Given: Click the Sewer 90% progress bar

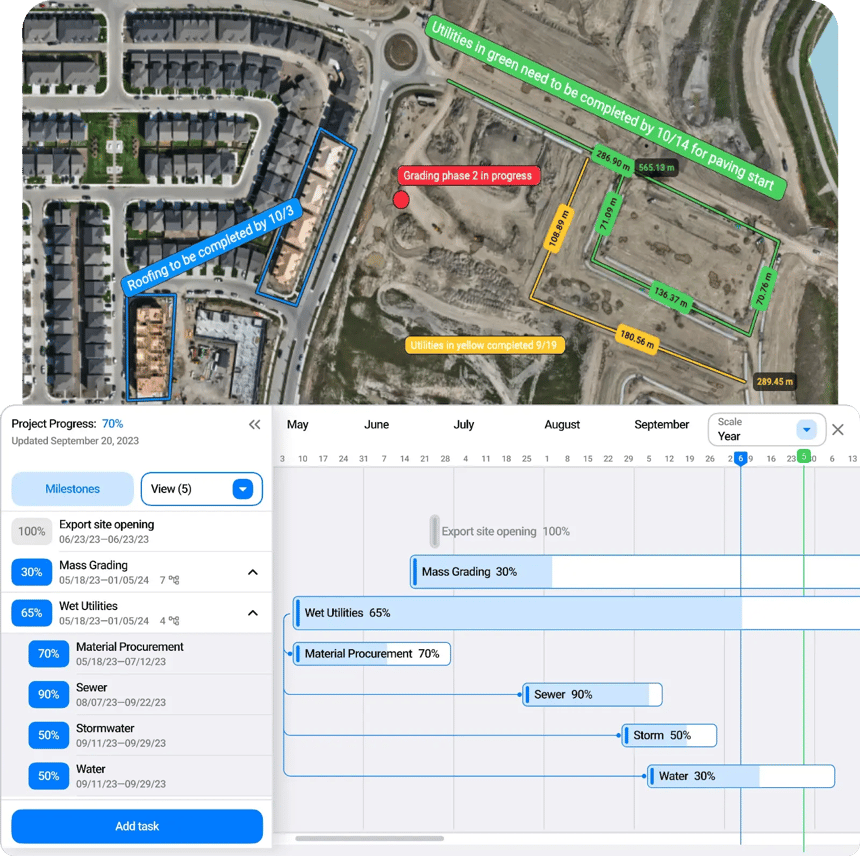Looking at the screenshot, I should (592, 694).
